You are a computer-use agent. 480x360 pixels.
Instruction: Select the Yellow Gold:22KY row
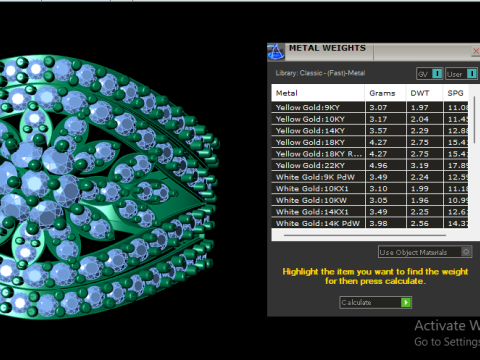(x=370, y=165)
